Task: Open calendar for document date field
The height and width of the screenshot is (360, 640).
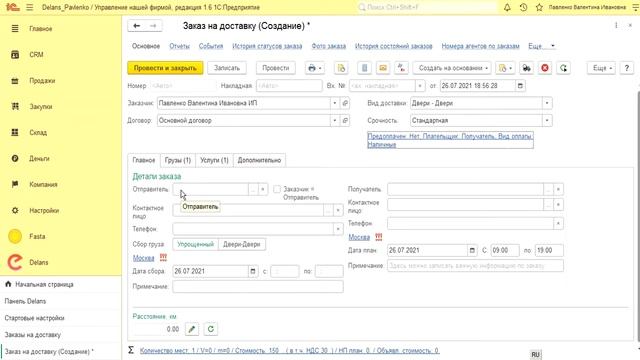Action: tap(520, 86)
